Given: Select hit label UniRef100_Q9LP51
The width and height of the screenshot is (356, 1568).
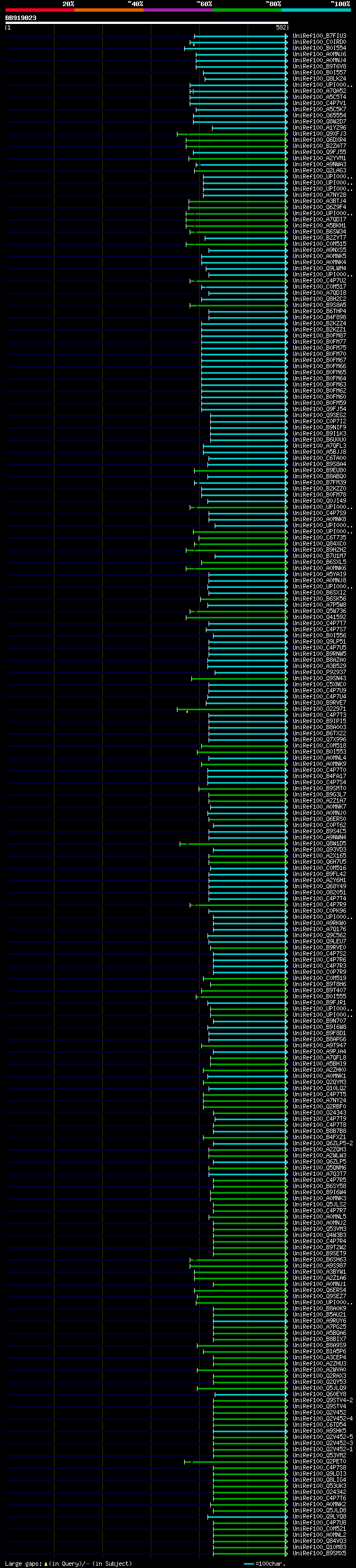Looking at the screenshot, I should 319,641.
